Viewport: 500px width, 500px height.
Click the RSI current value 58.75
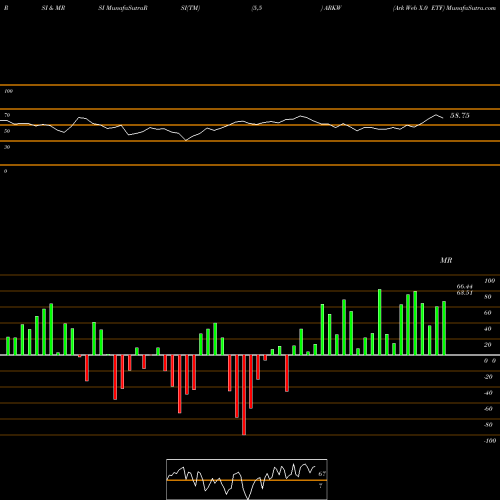click(460, 116)
